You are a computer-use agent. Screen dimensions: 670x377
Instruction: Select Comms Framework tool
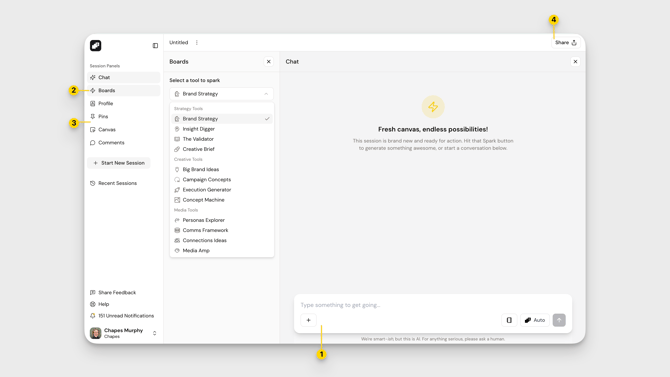222,230
